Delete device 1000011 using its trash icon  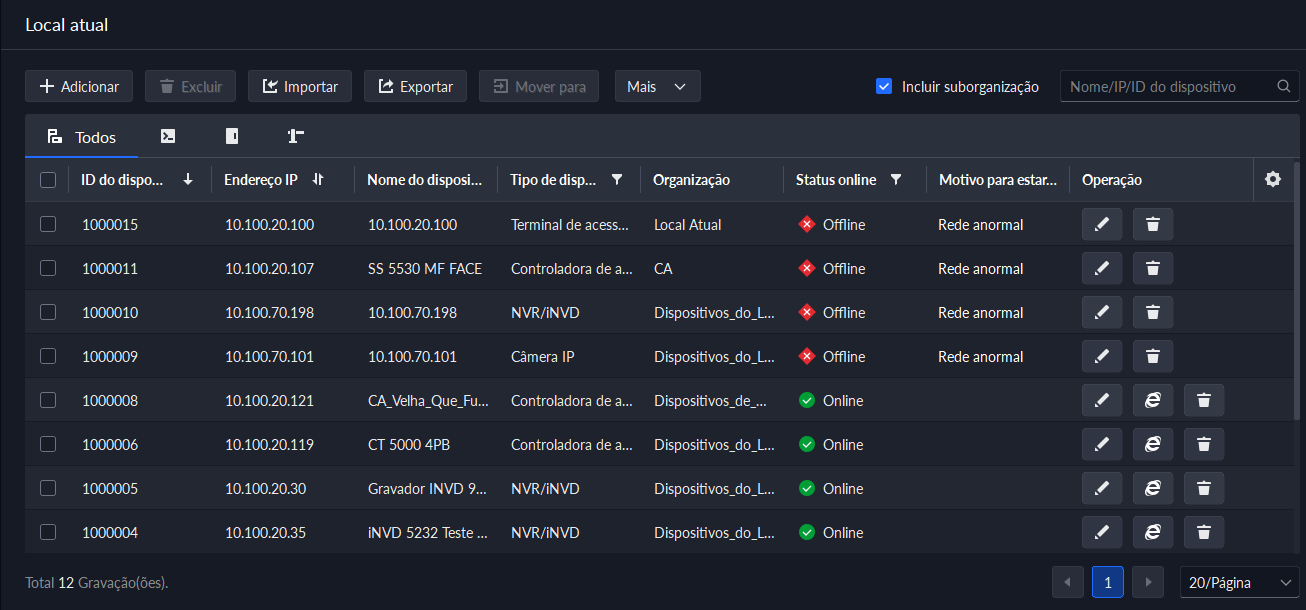click(1152, 268)
